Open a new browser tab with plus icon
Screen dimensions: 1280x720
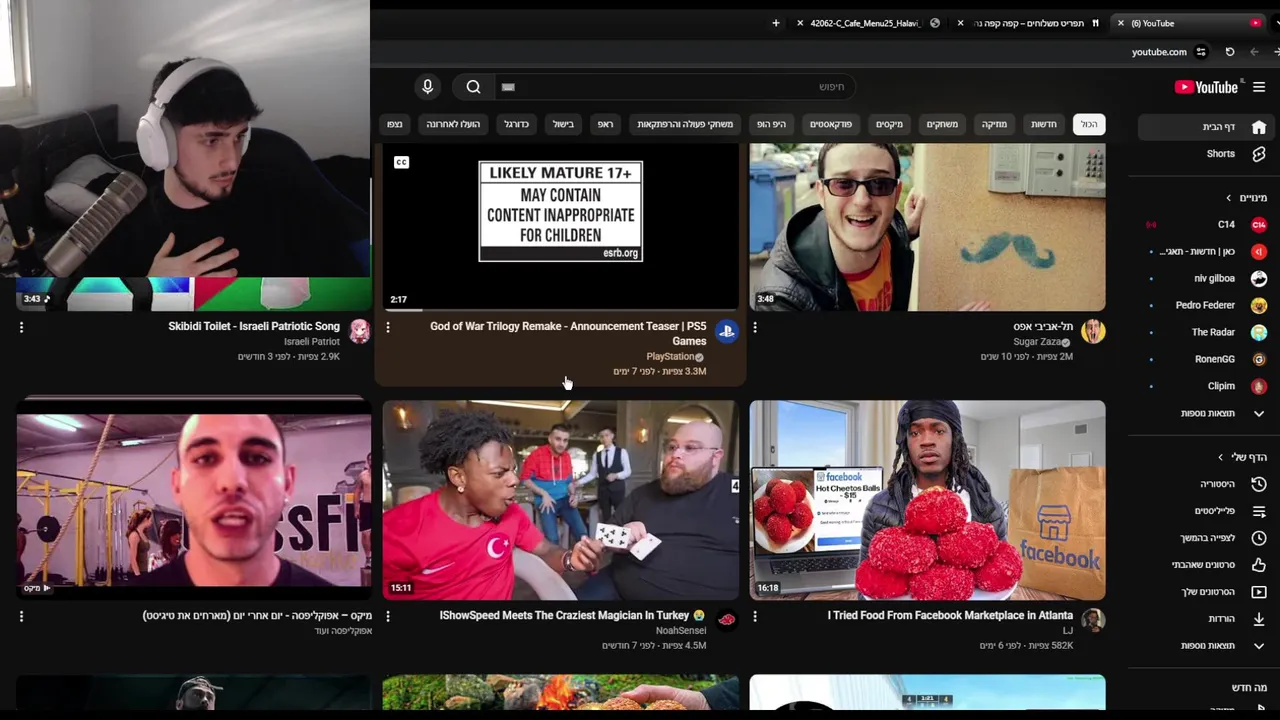(775, 23)
